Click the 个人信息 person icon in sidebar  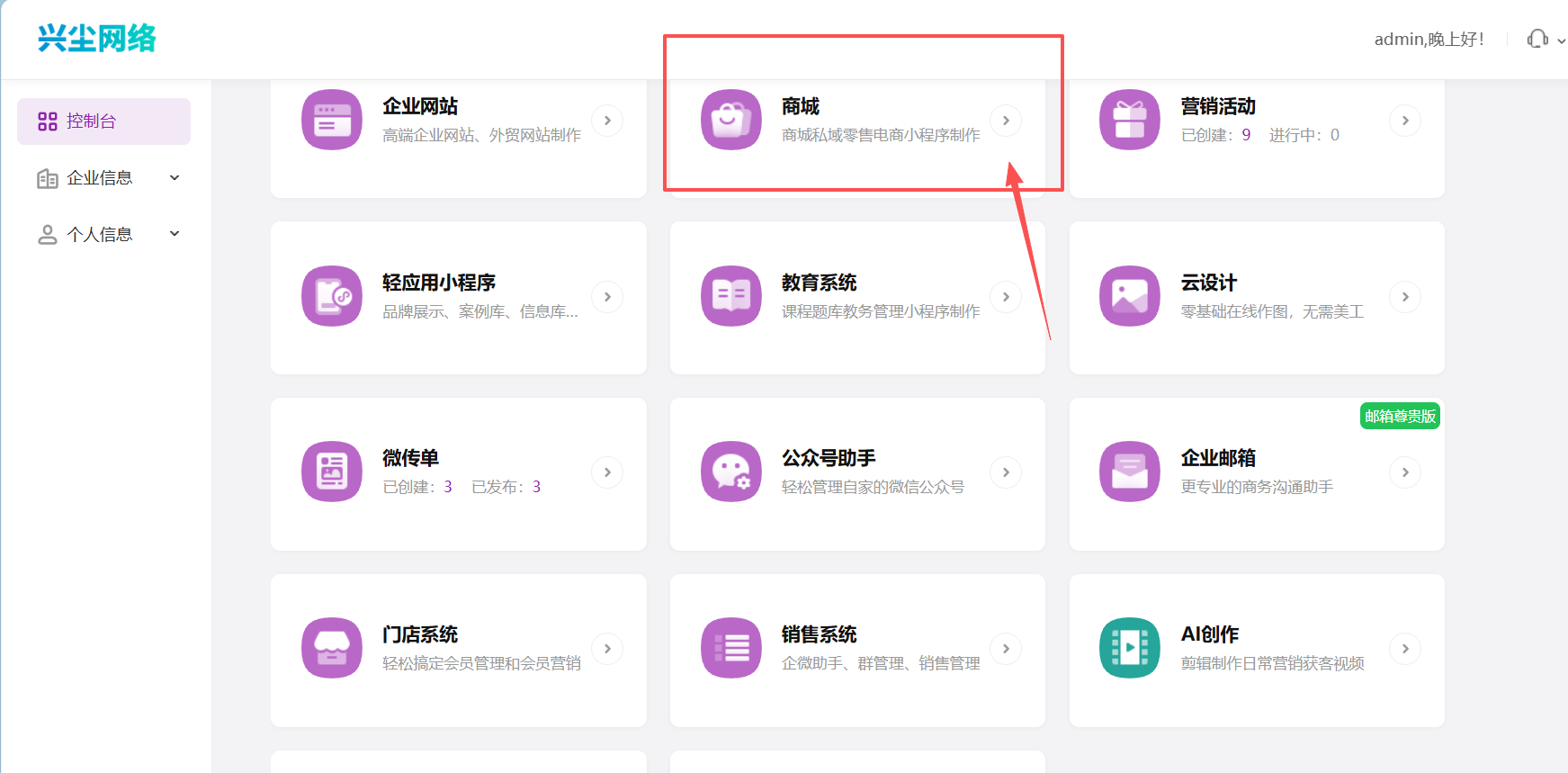pos(48,235)
